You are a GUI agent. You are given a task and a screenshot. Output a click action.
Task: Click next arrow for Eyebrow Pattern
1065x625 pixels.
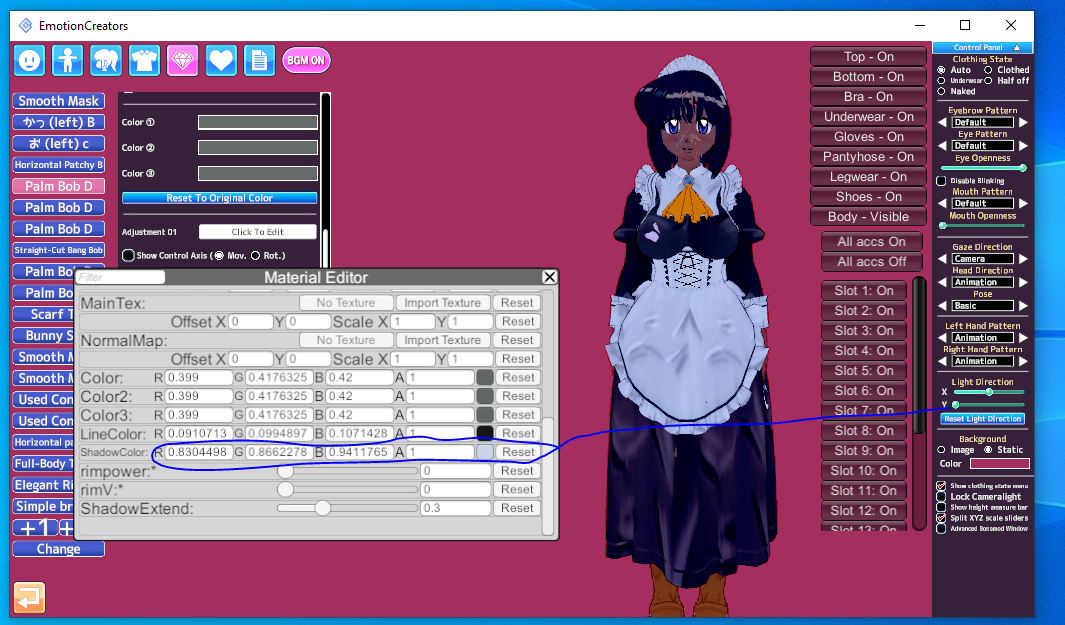[x=1023, y=122]
